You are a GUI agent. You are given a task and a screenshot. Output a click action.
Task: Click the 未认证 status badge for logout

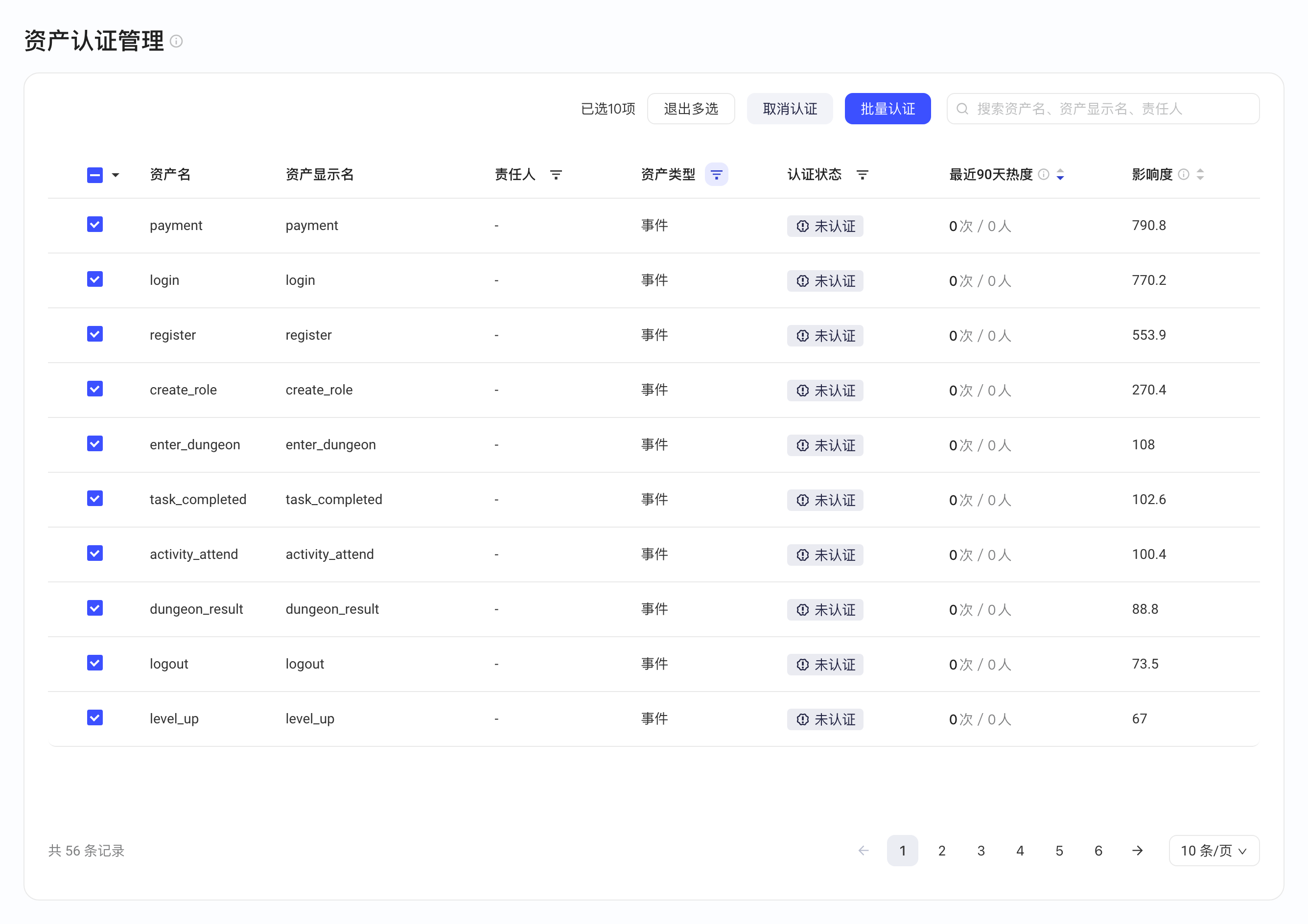[x=825, y=664]
